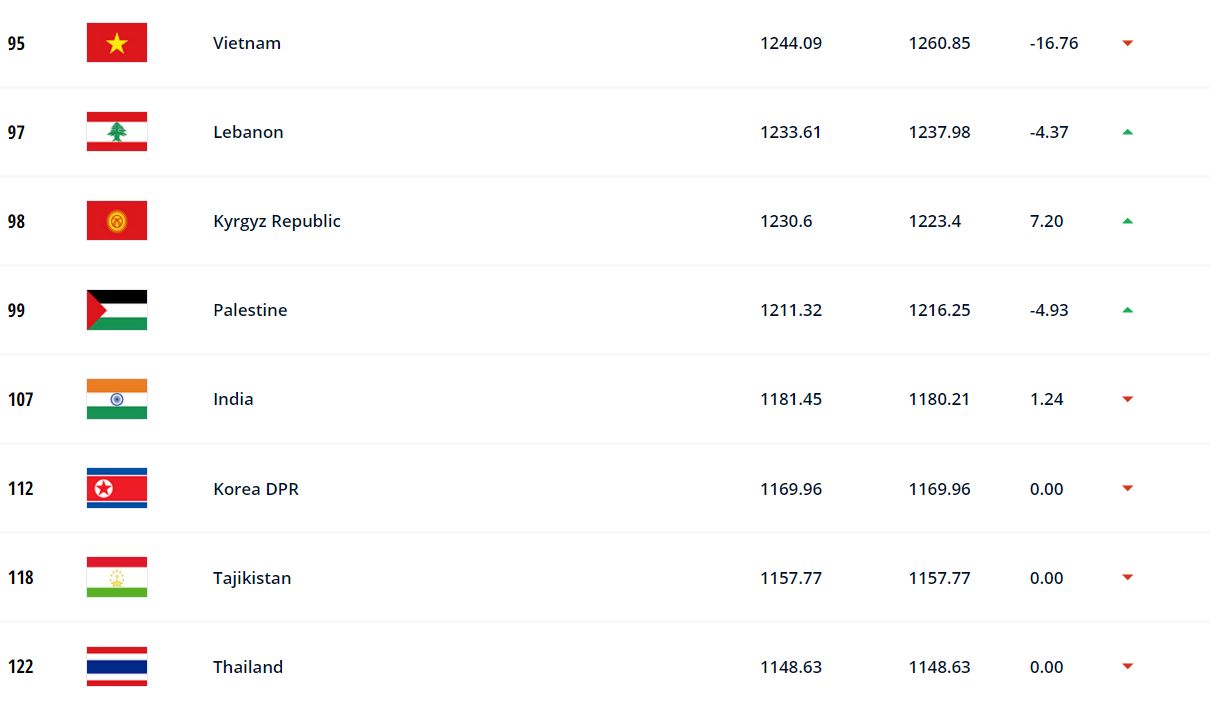Viewport: 1210px width, 703px height.
Task: Click Tajikistan's red down arrow indicator
Action: point(1127,577)
